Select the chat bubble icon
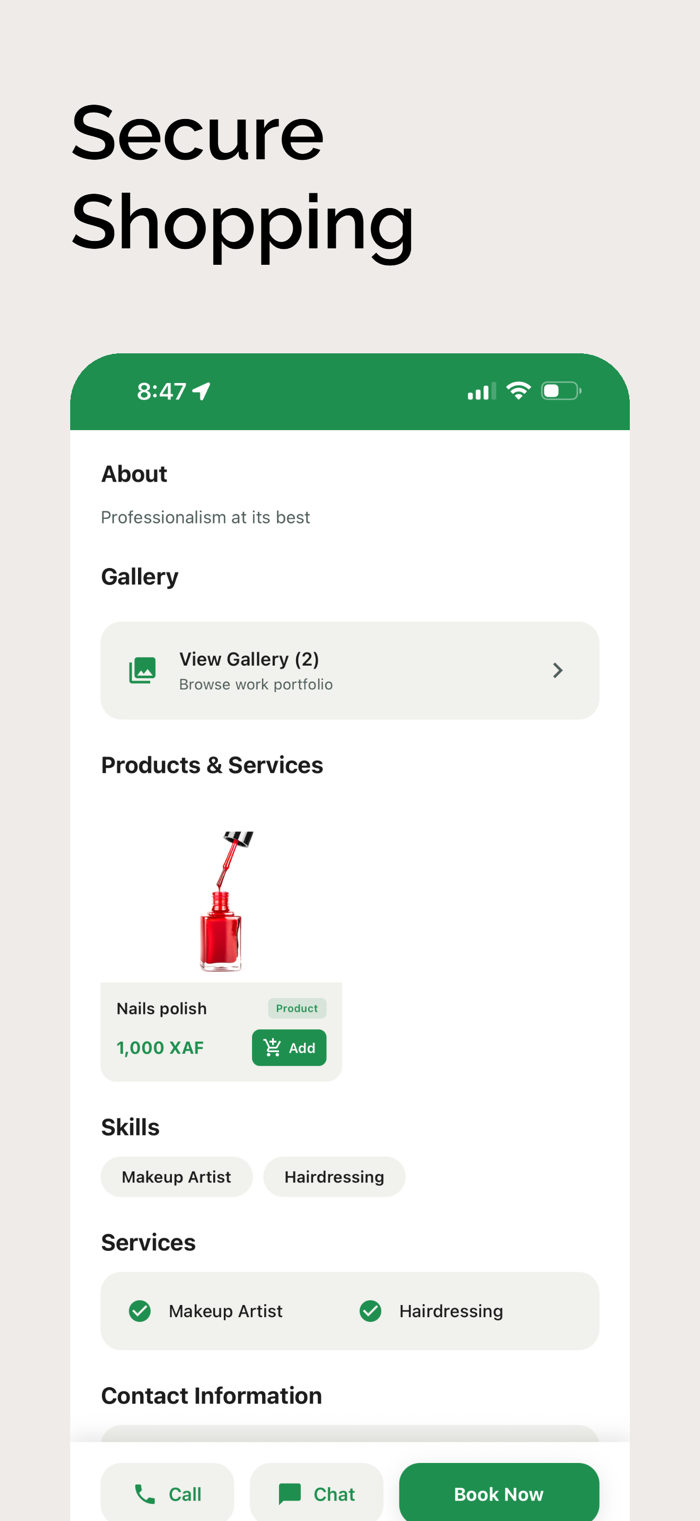Viewport: 700px width, 1521px height. (290, 1494)
